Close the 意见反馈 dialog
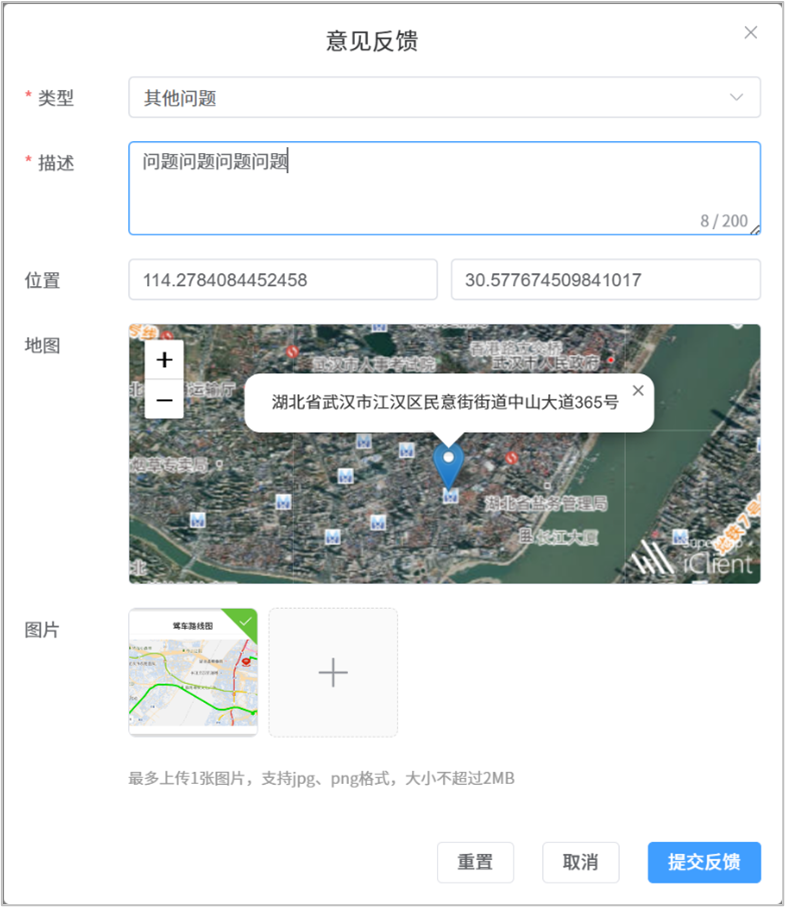The image size is (785, 907). pyautogui.click(x=751, y=33)
